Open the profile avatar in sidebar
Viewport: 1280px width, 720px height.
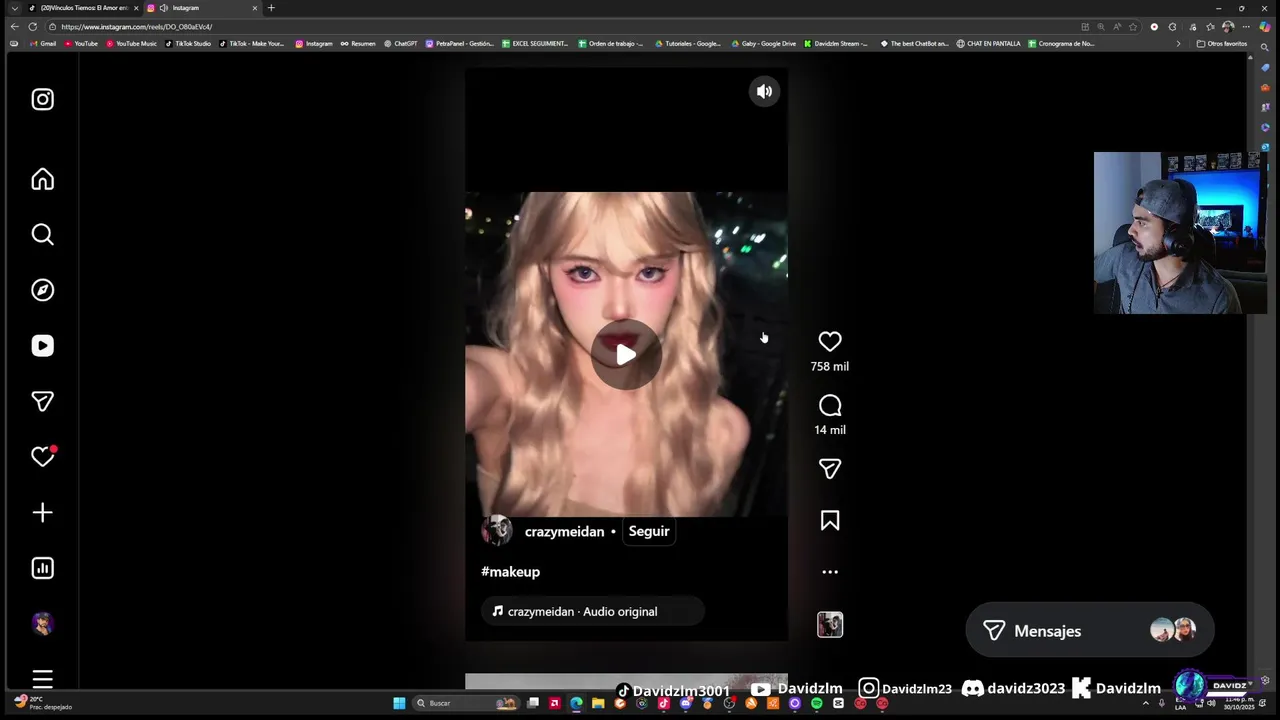[42, 624]
